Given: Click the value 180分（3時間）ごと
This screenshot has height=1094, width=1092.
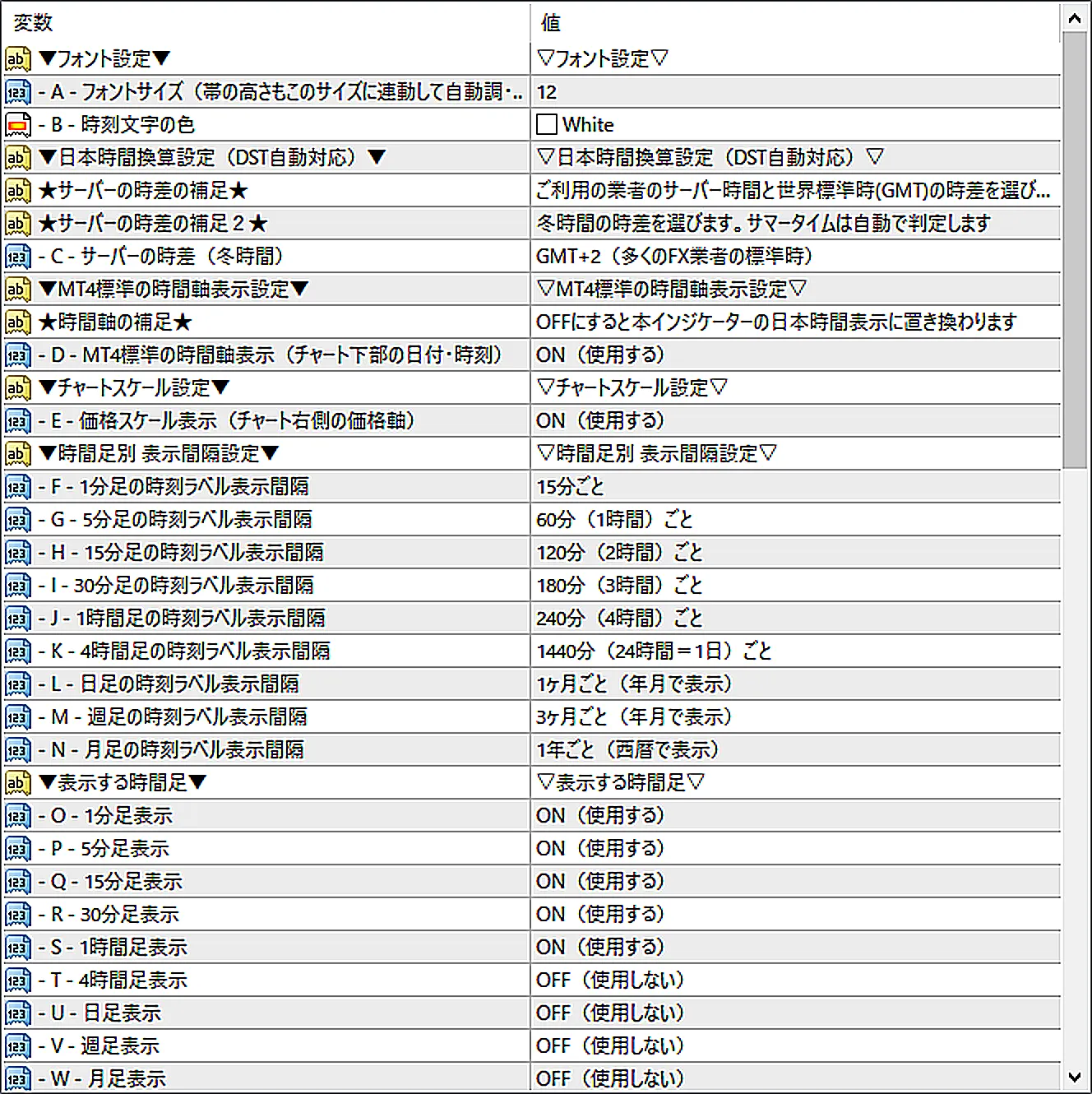Looking at the screenshot, I should click(619, 586).
